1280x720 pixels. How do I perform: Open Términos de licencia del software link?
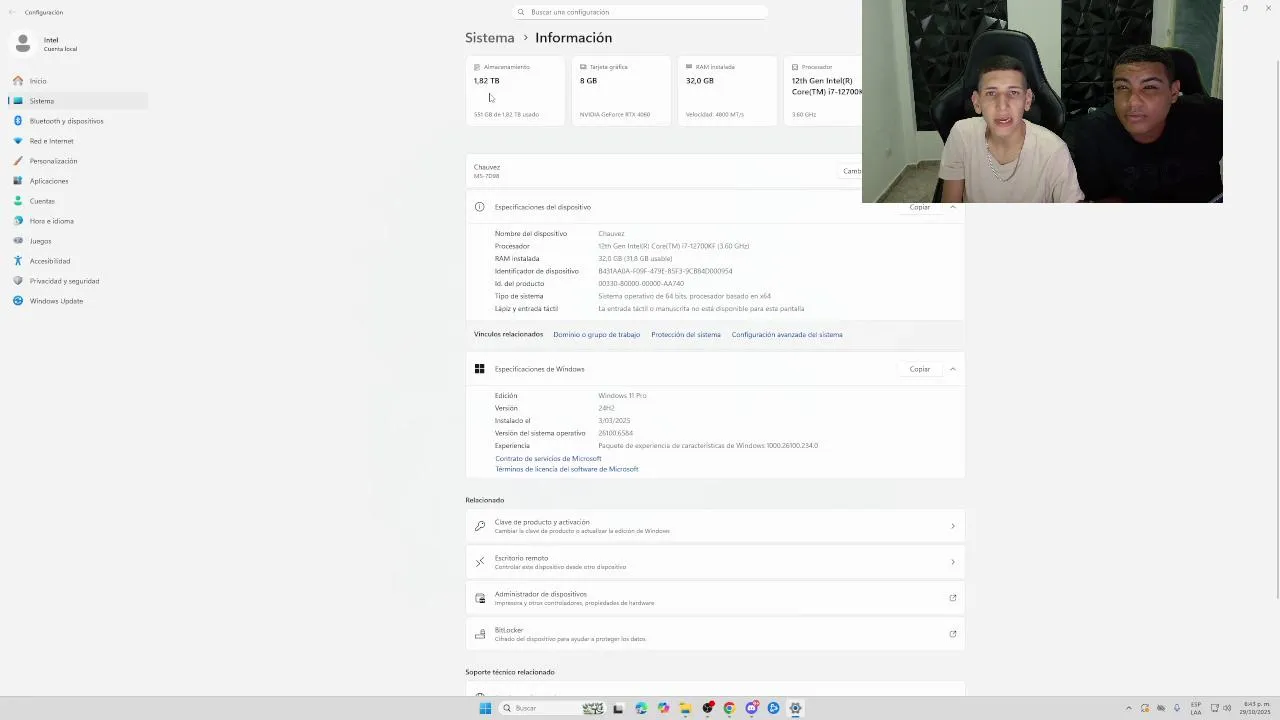click(x=566, y=469)
